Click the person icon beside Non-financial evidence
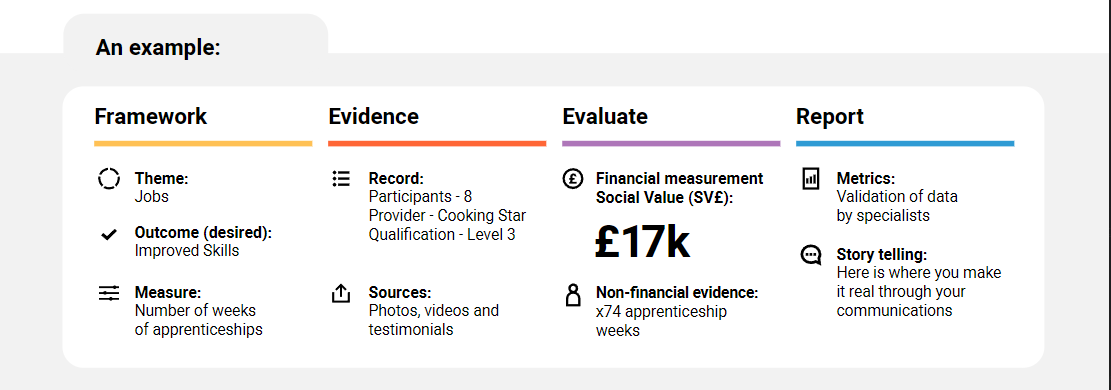The height and width of the screenshot is (390, 1111). (573, 294)
